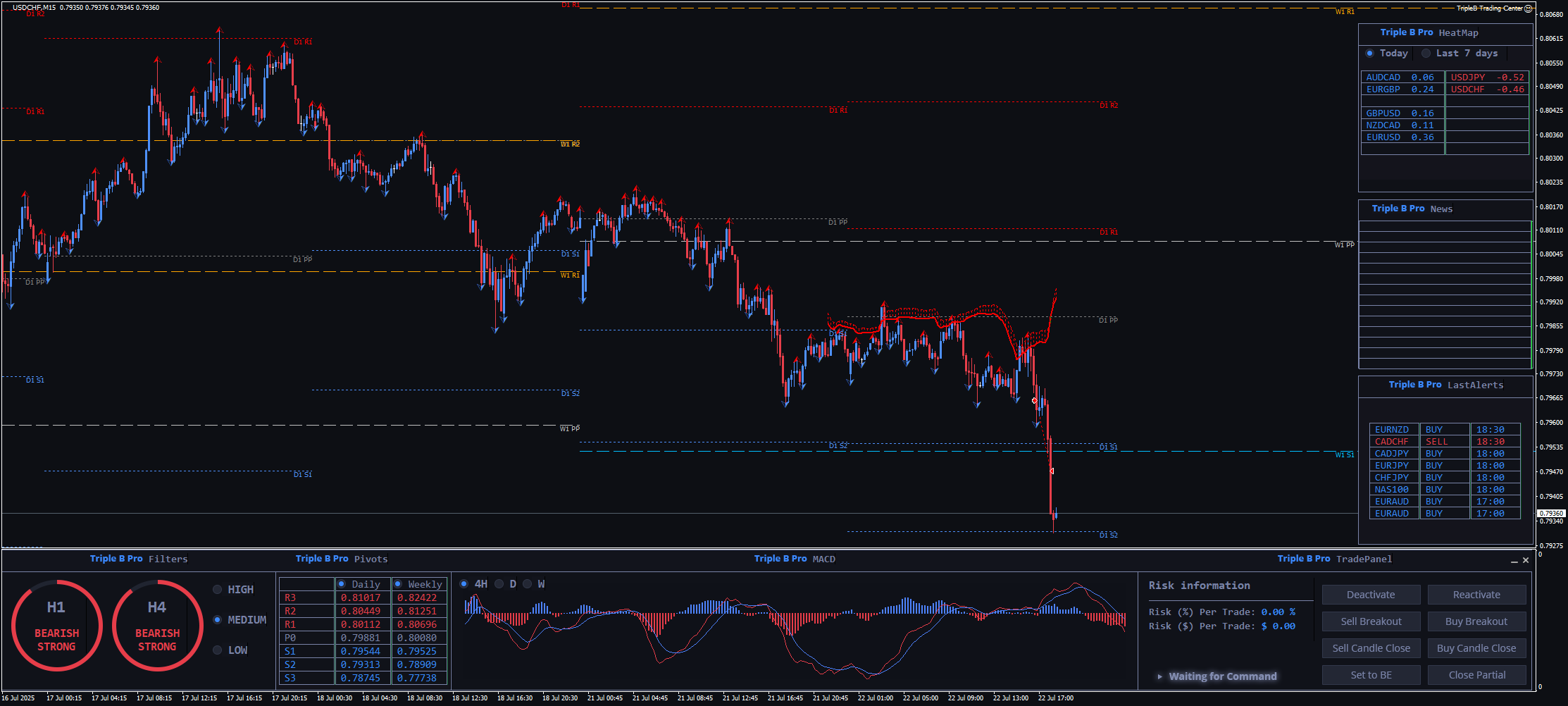Open the CADCHF SELL alert row
The image size is (1568, 706).
[1444, 442]
